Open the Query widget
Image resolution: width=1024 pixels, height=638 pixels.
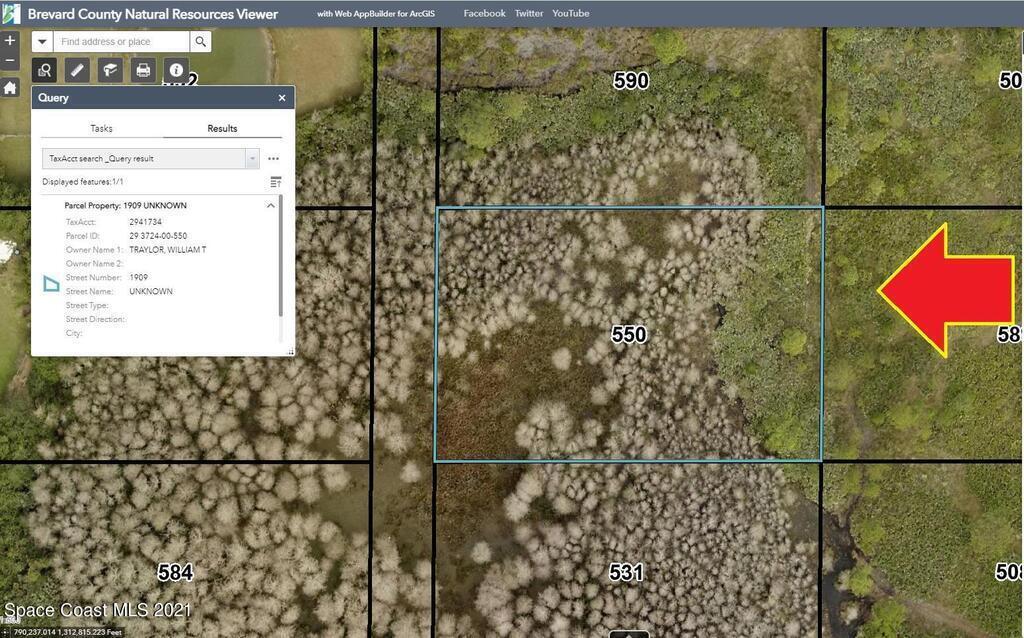point(45,70)
